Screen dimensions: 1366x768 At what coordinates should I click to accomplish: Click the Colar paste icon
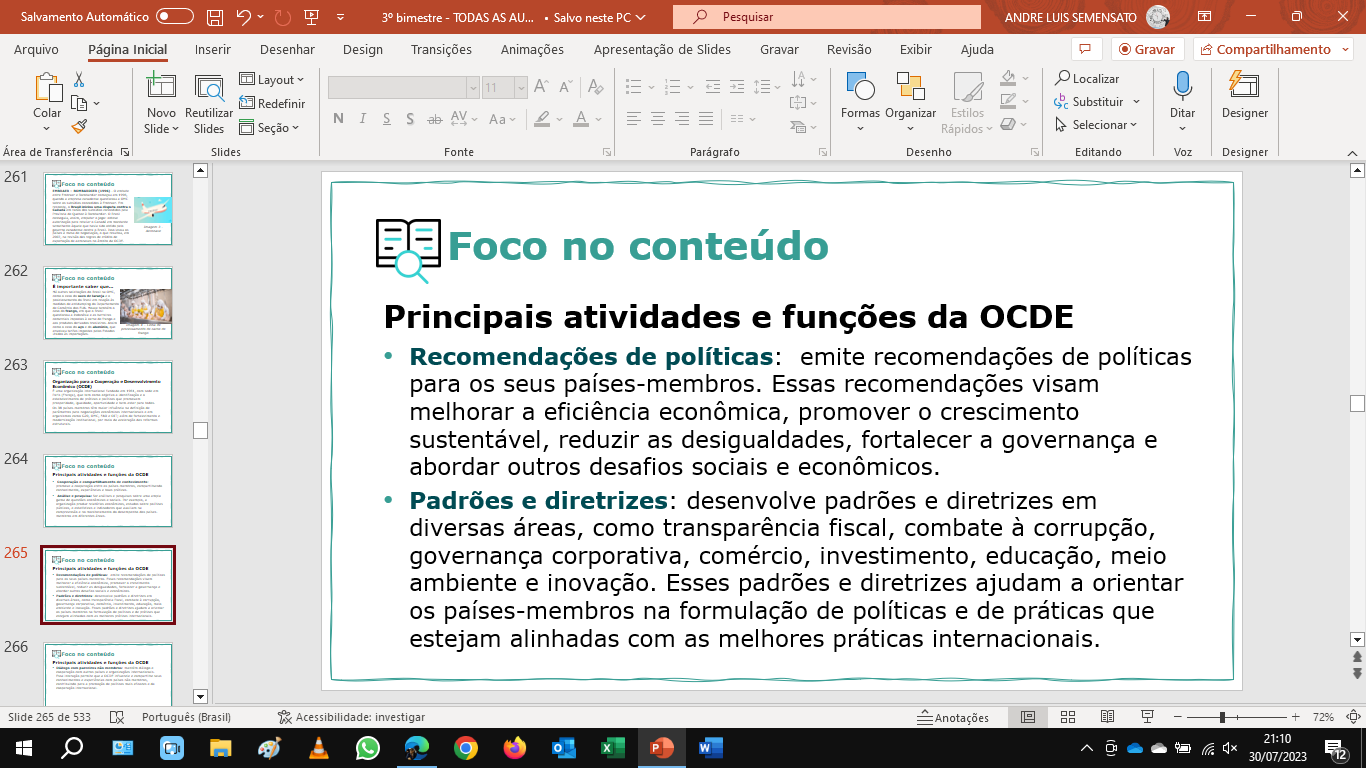[x=47, y=87]
